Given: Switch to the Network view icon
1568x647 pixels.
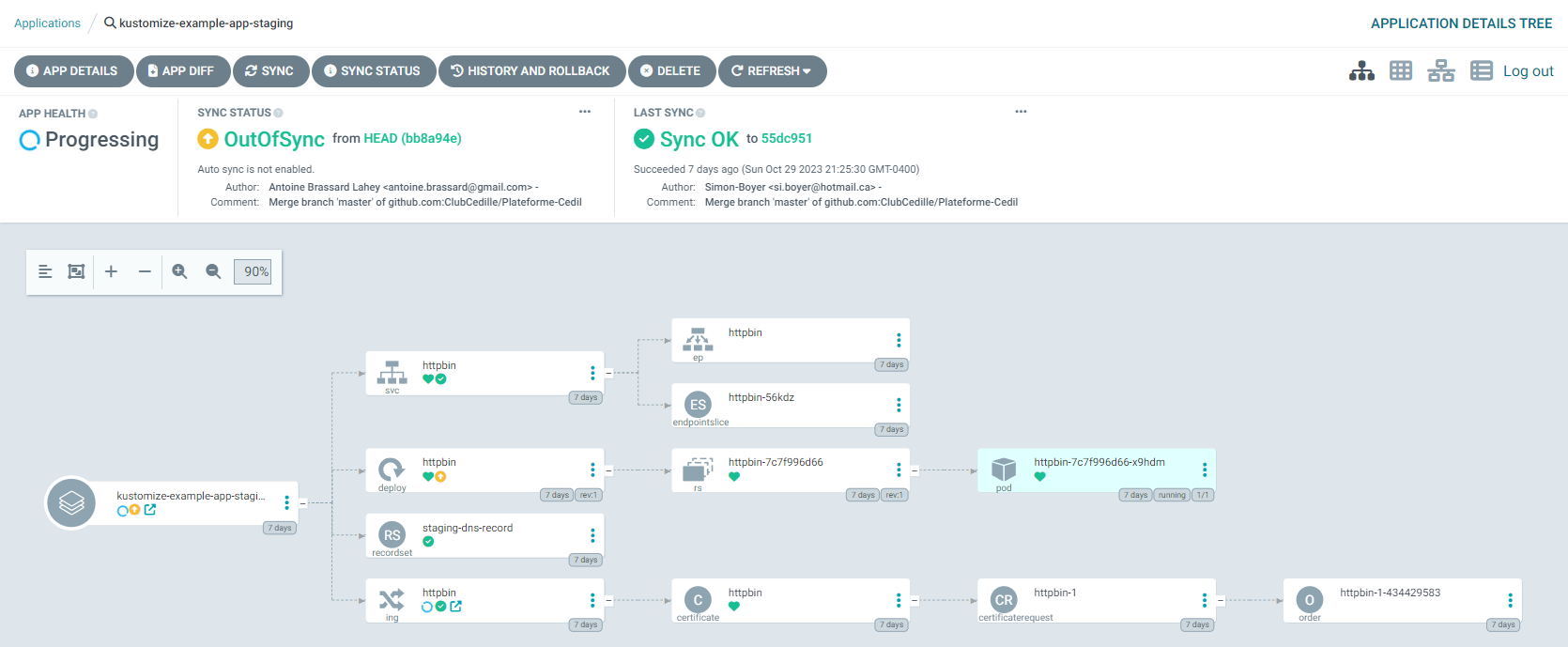Looking at the screenshot, I should click(1440, 71).
